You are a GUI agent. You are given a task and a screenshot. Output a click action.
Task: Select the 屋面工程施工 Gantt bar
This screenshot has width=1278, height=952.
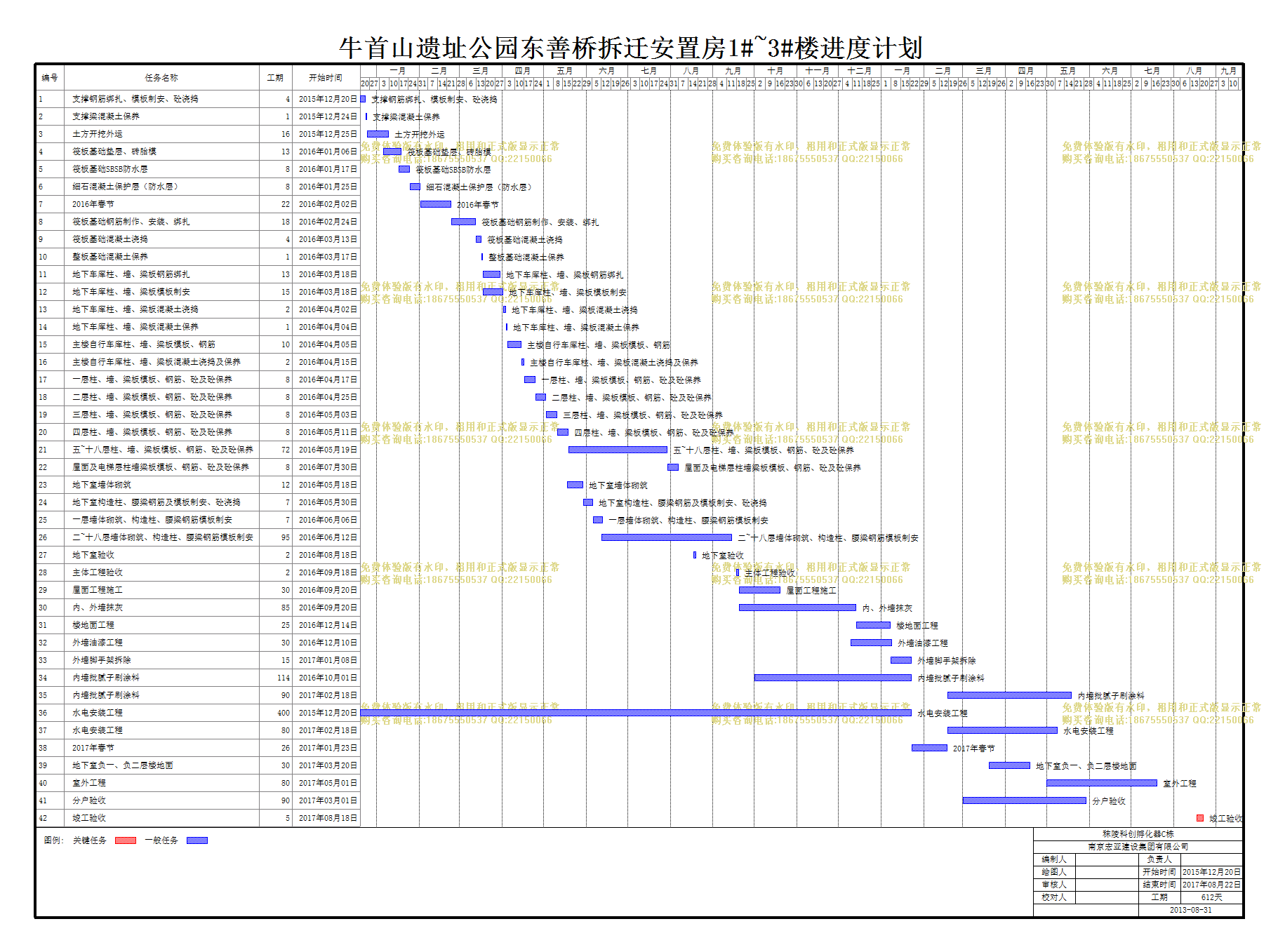759,590
